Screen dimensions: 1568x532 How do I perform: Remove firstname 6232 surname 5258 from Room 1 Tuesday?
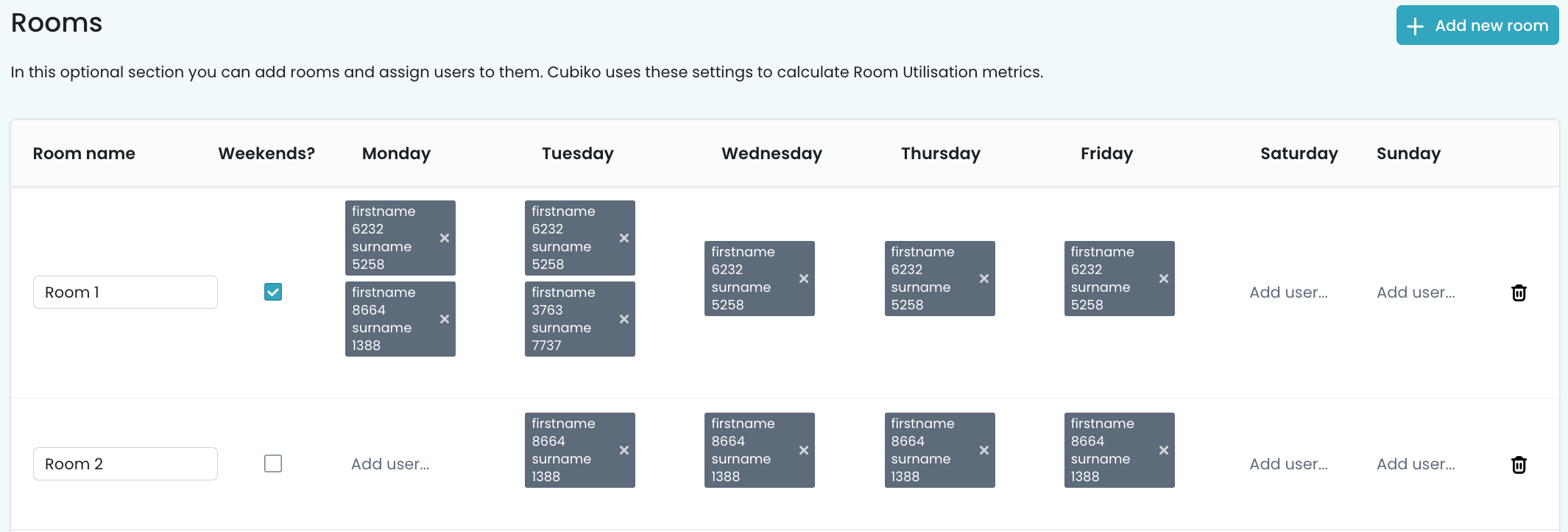624,238
